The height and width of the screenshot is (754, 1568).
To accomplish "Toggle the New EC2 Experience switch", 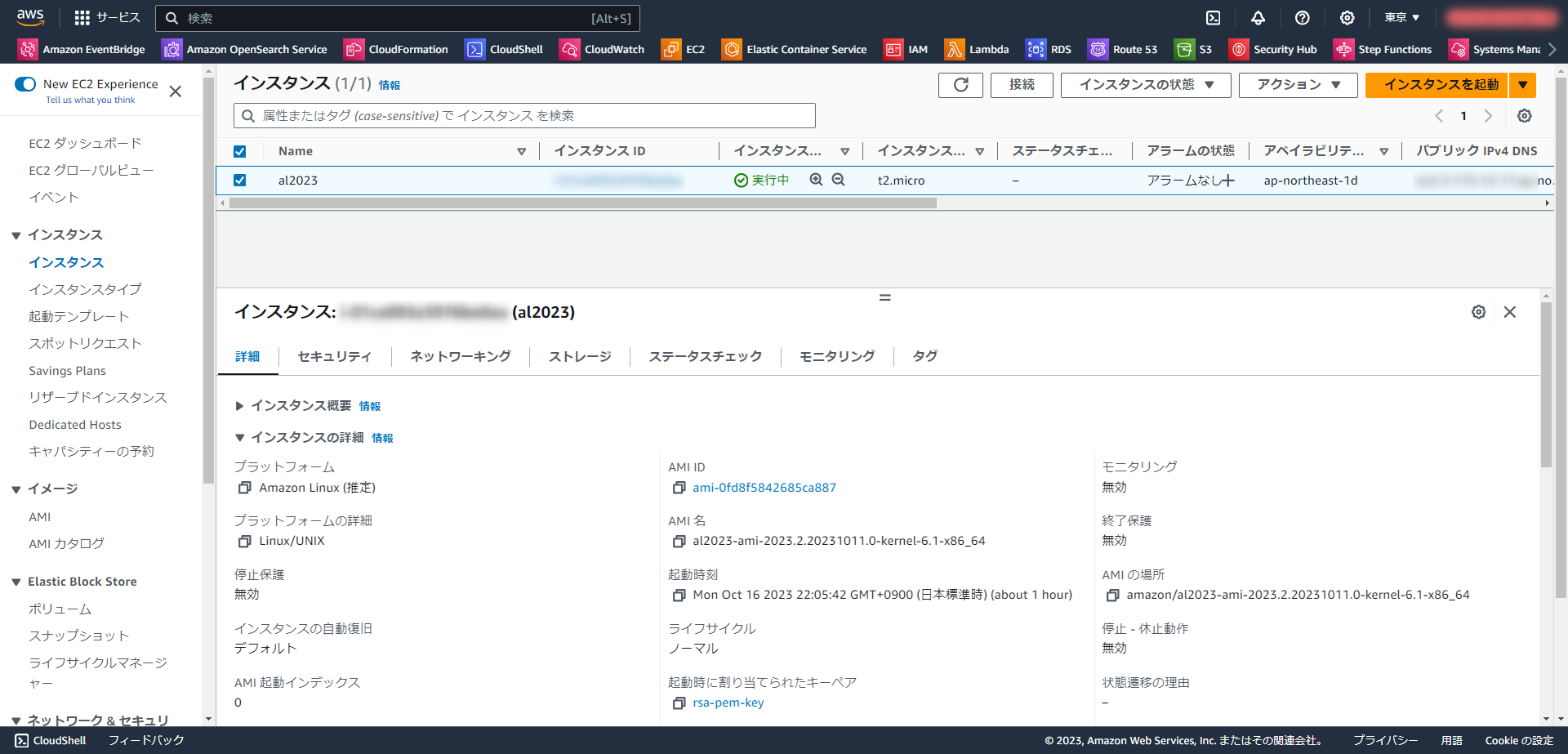I will point(25,84).
